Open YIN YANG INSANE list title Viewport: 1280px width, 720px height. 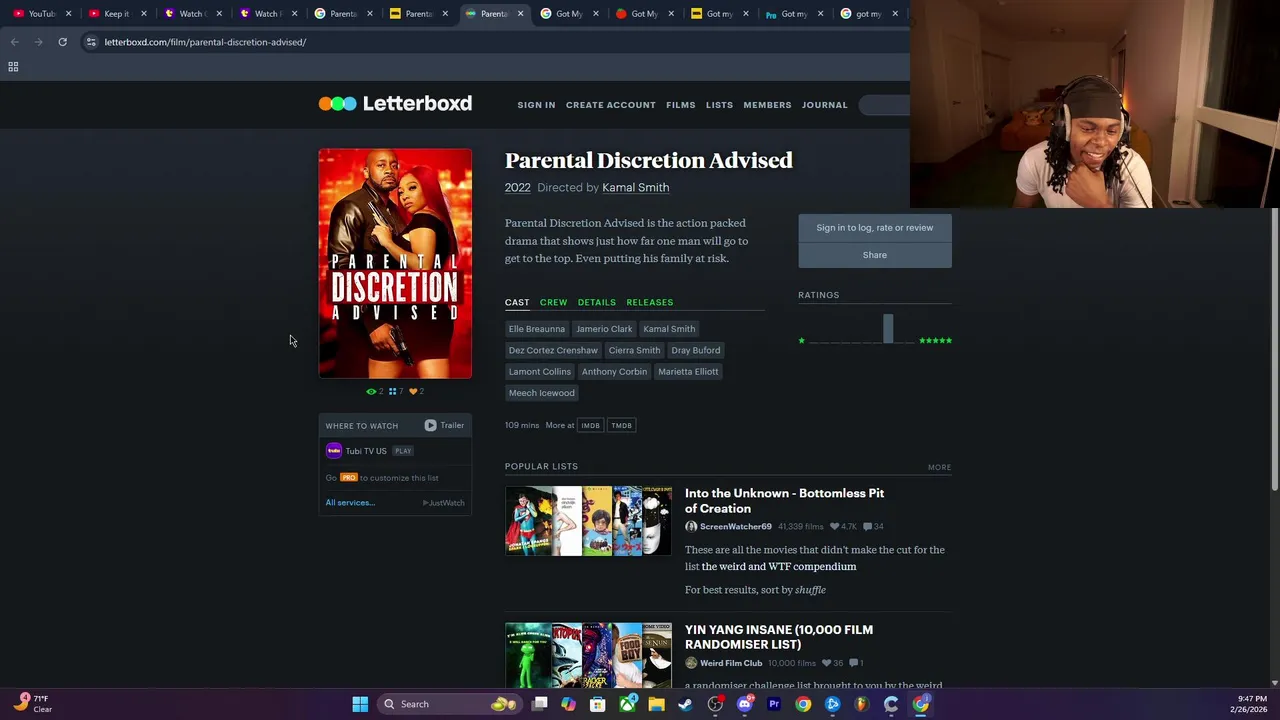click(x=779, y=637)
